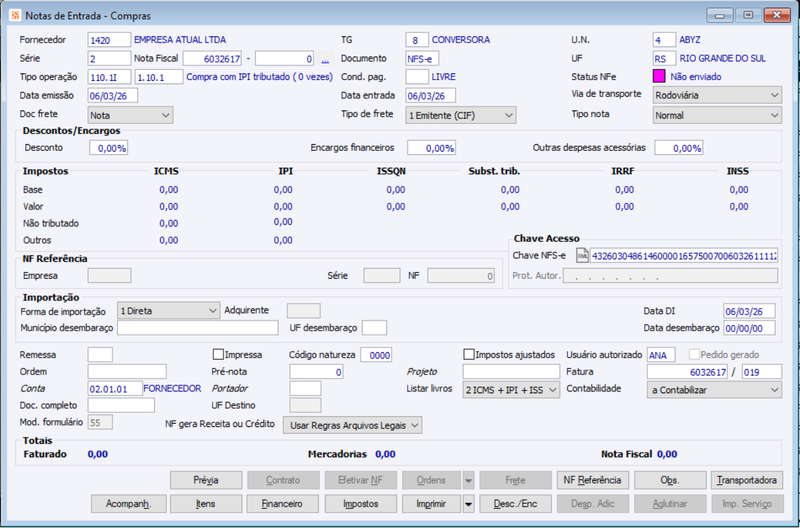Maximize the Notas de Entrada window
This screenshot has width=800, height=528.
tap(748, 15)
